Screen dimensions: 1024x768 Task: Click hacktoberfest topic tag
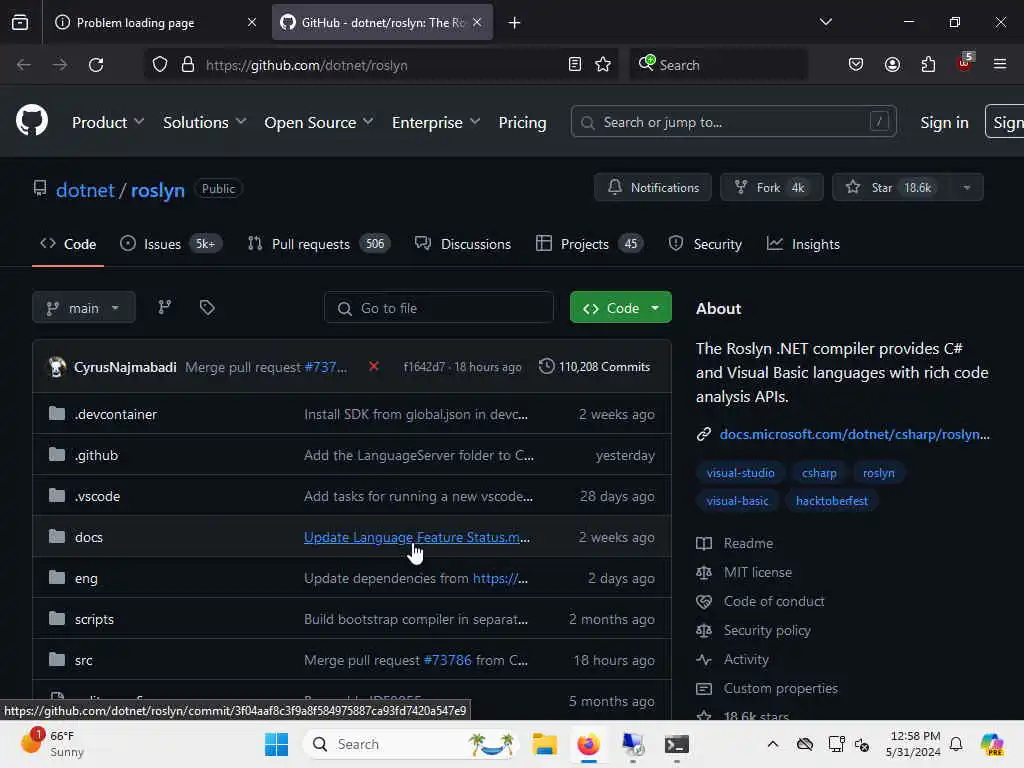(831, 501)
